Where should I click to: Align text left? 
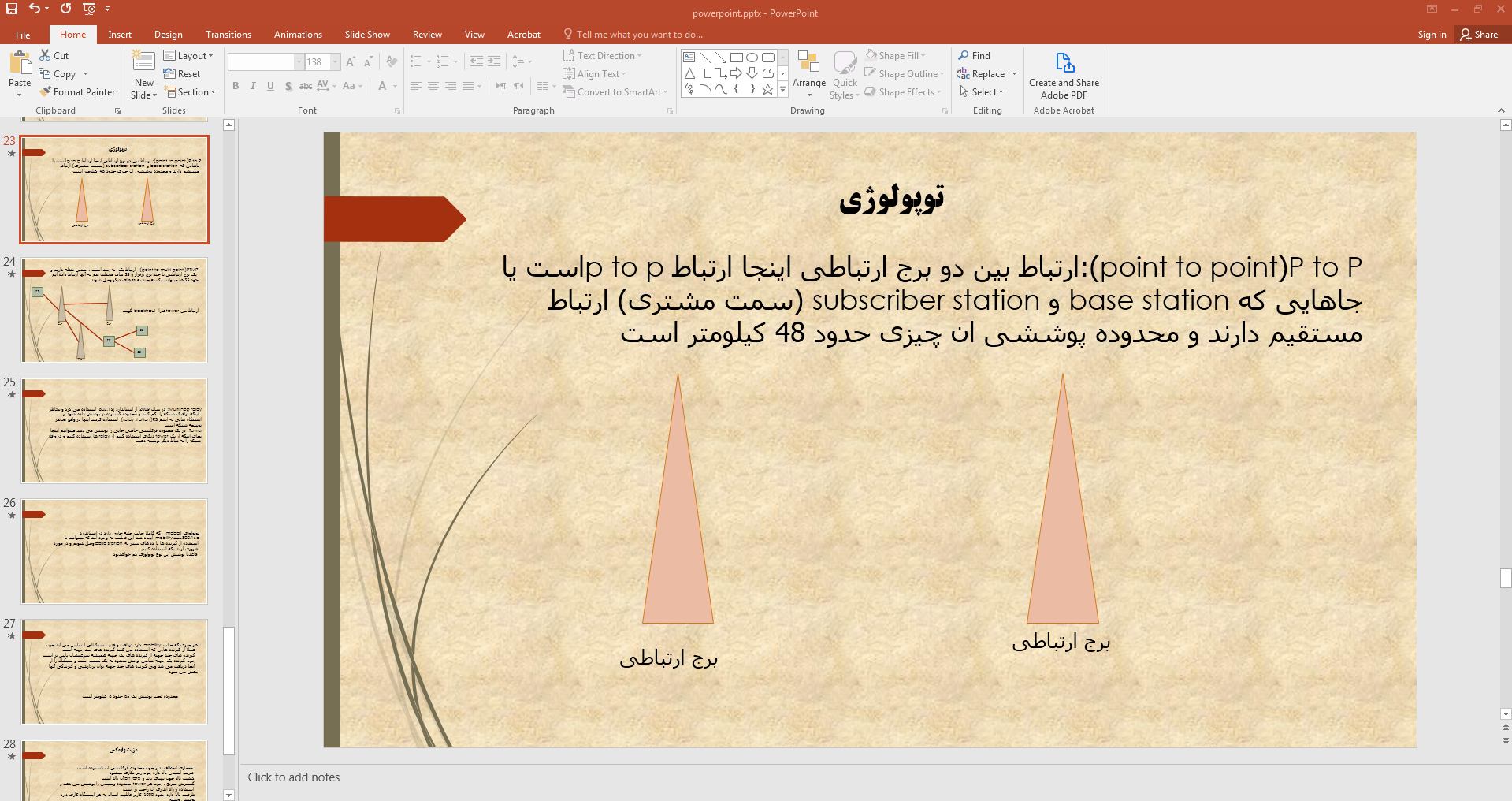(416, 86)
